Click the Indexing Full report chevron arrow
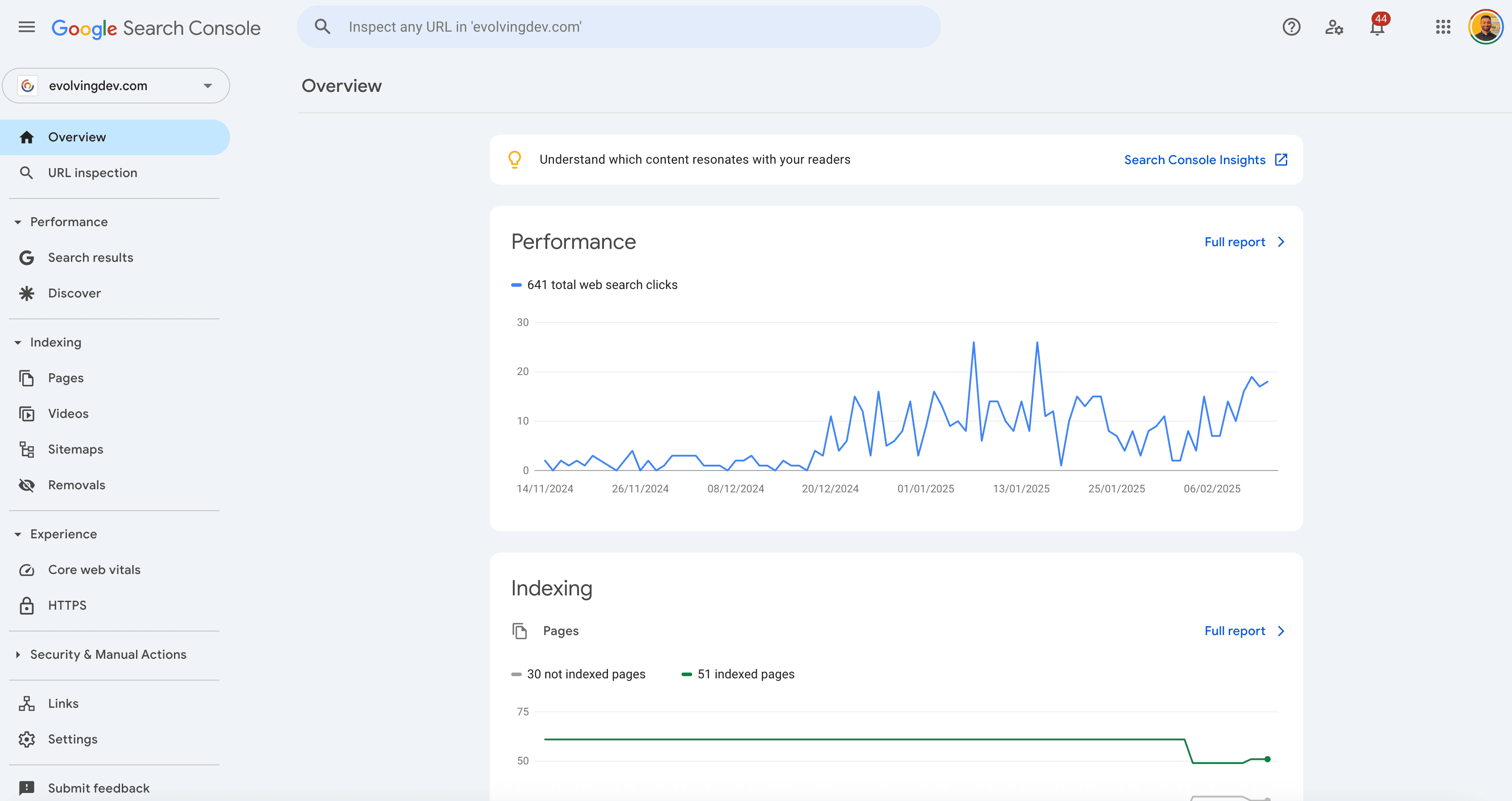Image resolution: width=1512 pixels, height=801 pixels. click(1281, 631)
